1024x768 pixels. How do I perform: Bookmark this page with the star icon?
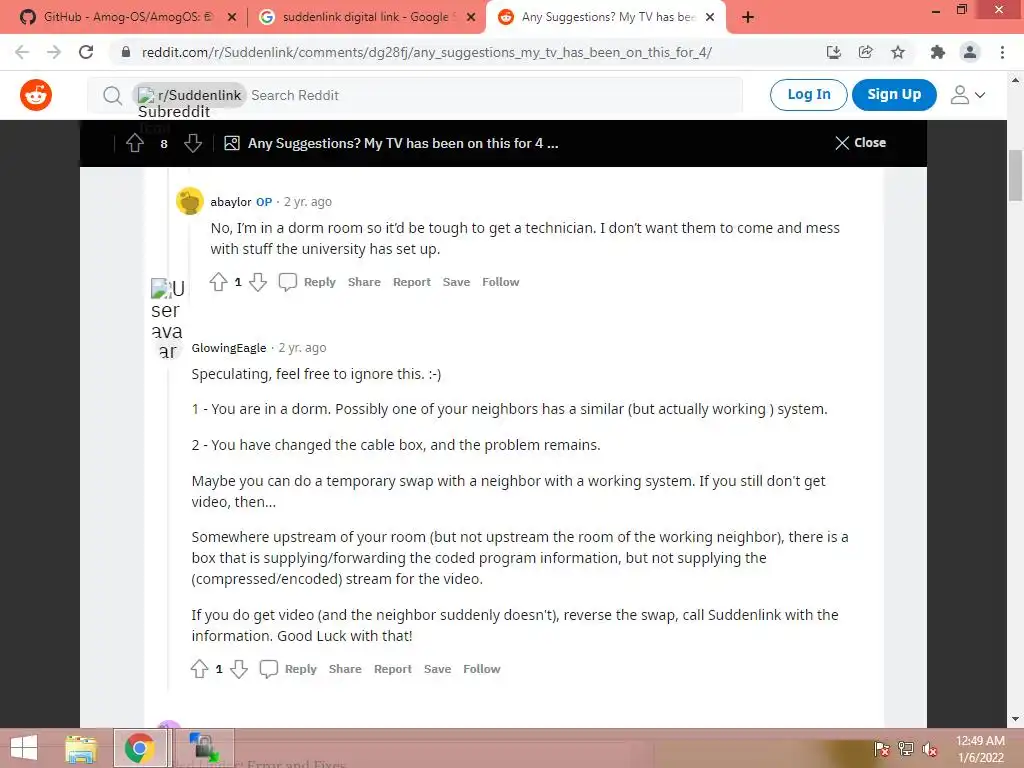coord(898,52)
